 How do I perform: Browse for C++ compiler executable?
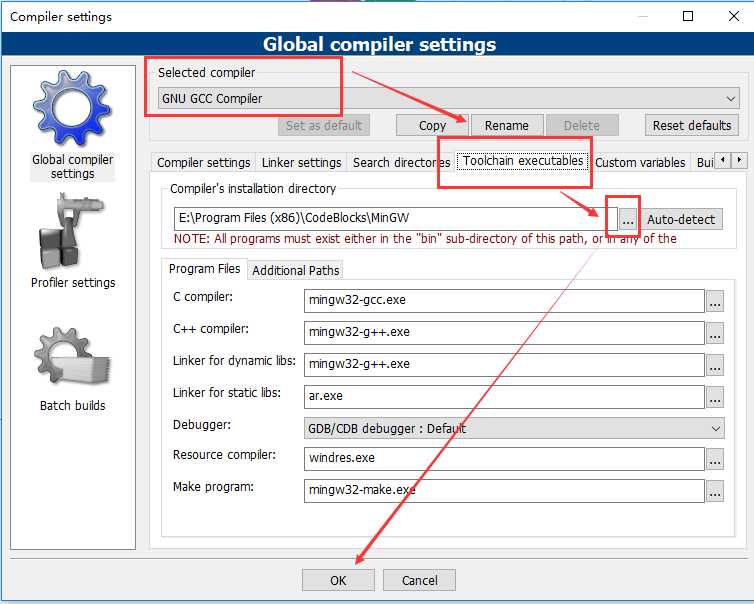point(715,333)
